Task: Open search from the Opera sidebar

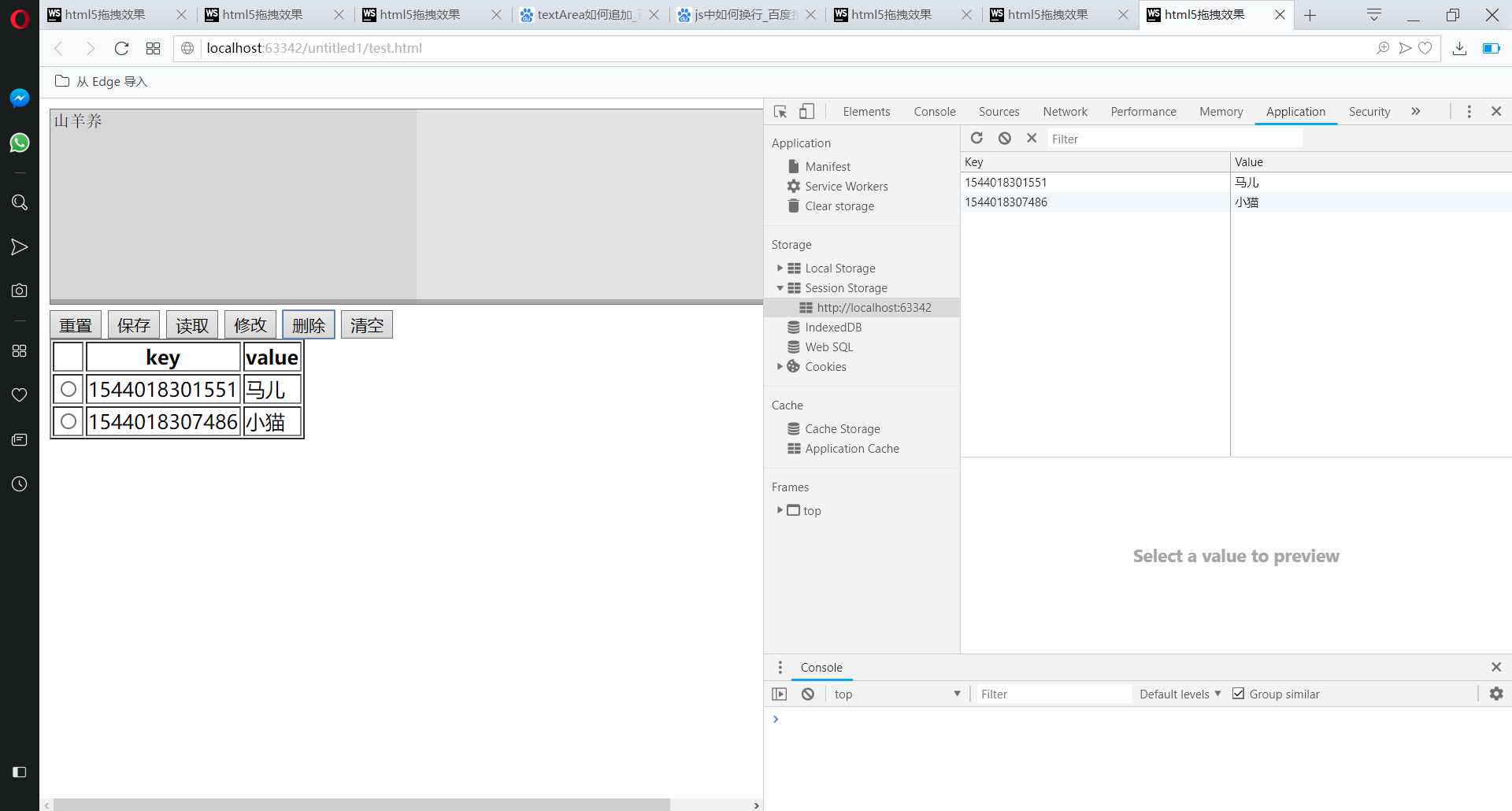Action: pos(20,202)
